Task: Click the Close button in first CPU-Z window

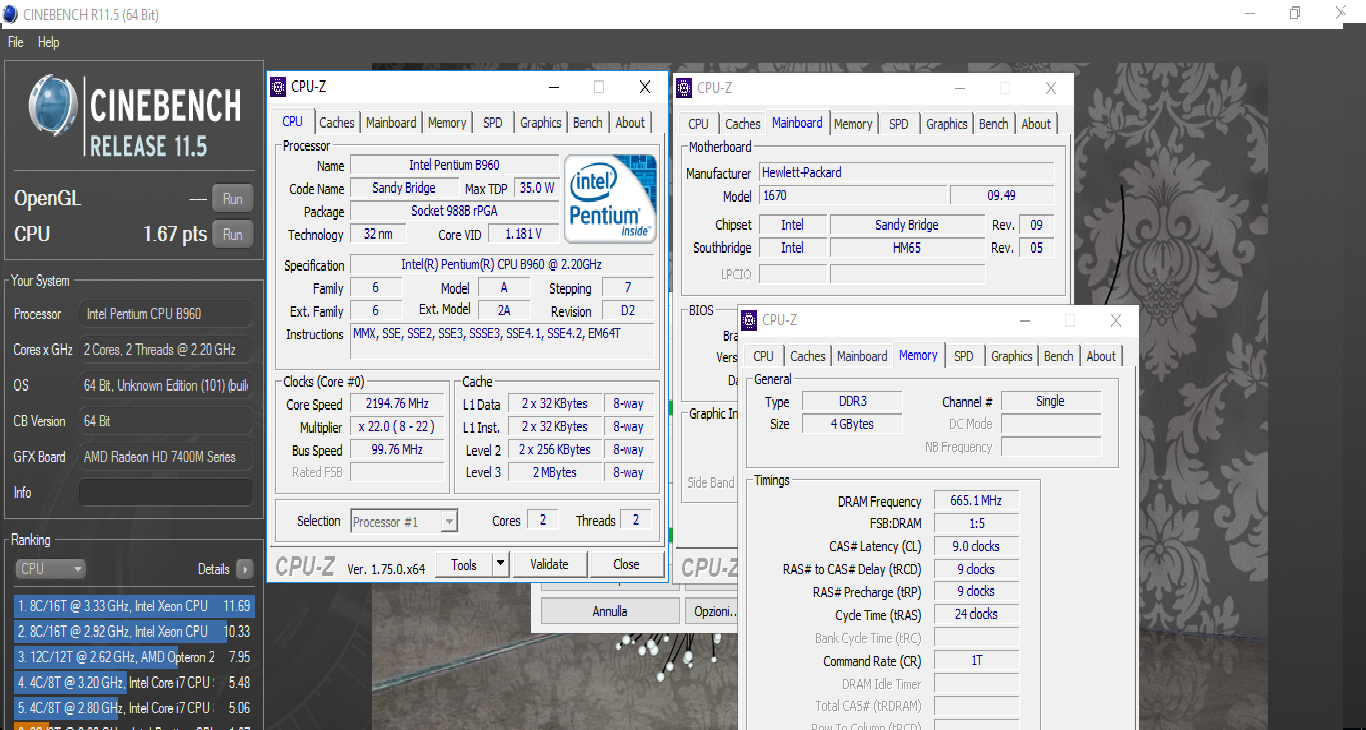Action: click(627, 565)
